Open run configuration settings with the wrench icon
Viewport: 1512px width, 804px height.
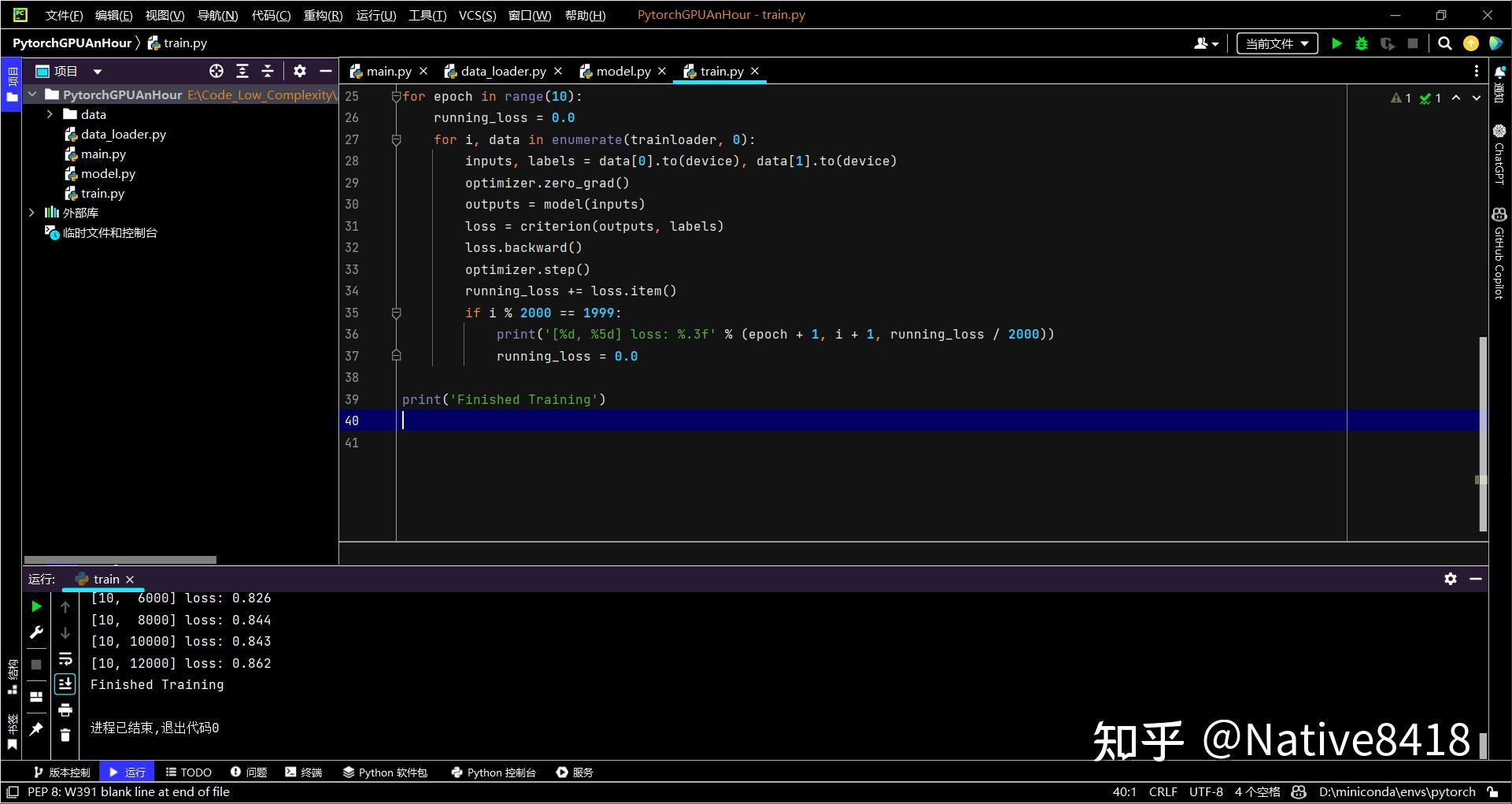35,632
